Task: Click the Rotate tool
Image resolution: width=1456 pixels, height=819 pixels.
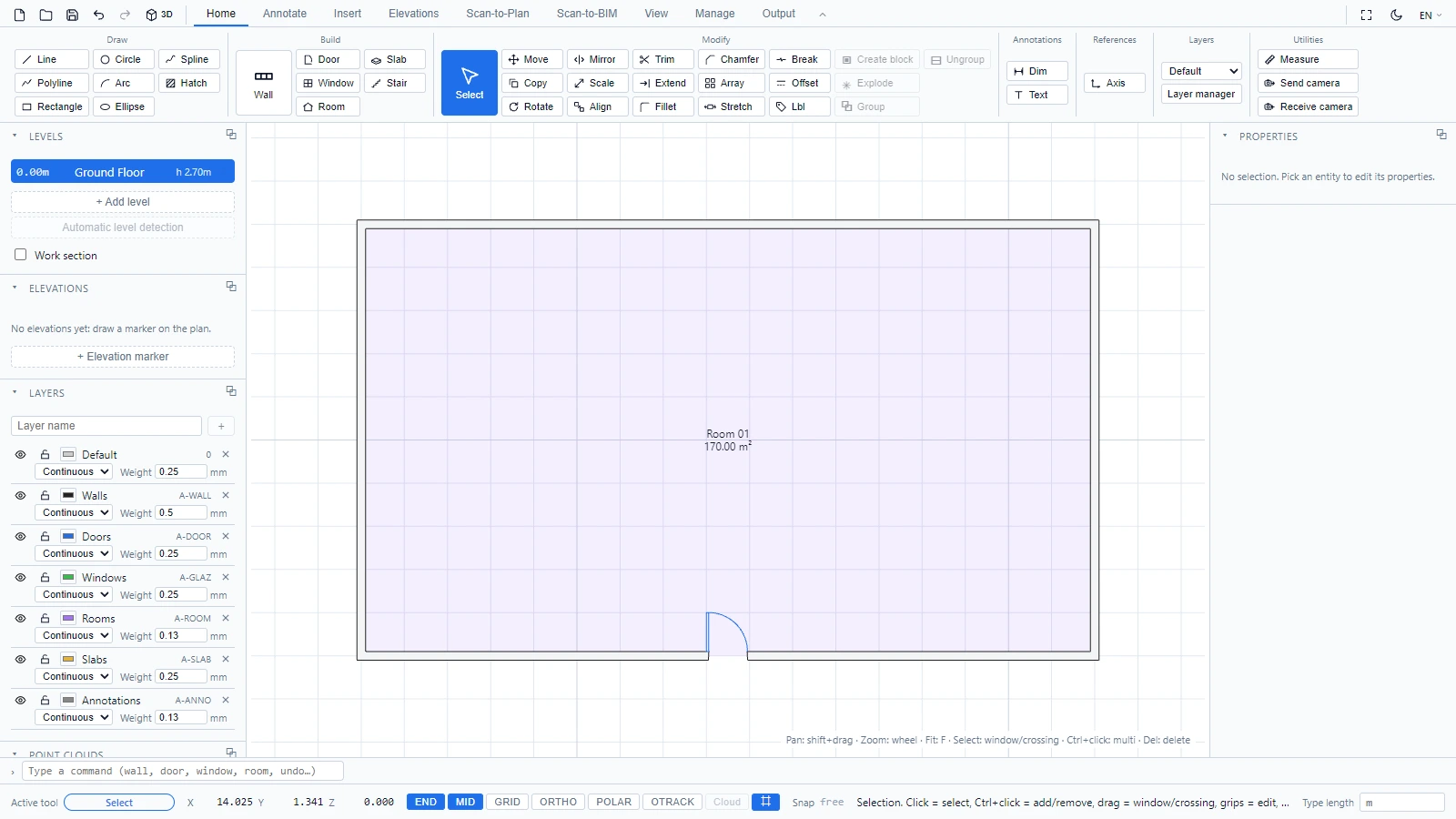Action: [x=531, y=106]
